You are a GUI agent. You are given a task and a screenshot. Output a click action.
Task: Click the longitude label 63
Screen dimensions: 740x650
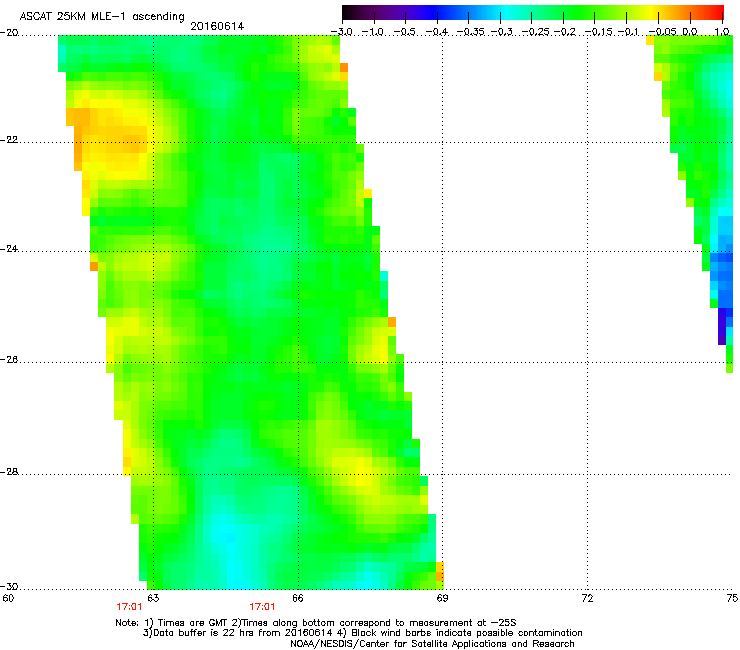pos(153,598)
